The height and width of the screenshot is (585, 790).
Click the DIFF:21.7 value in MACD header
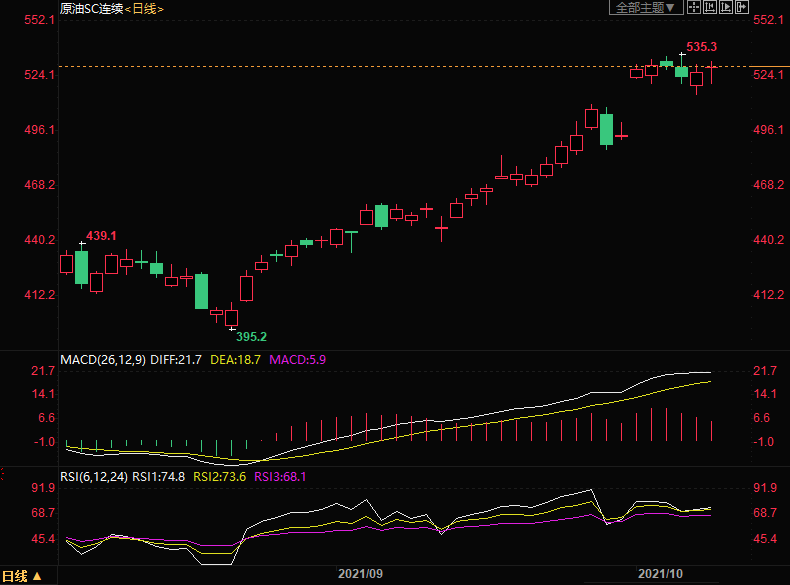click(x=176, y=359)
